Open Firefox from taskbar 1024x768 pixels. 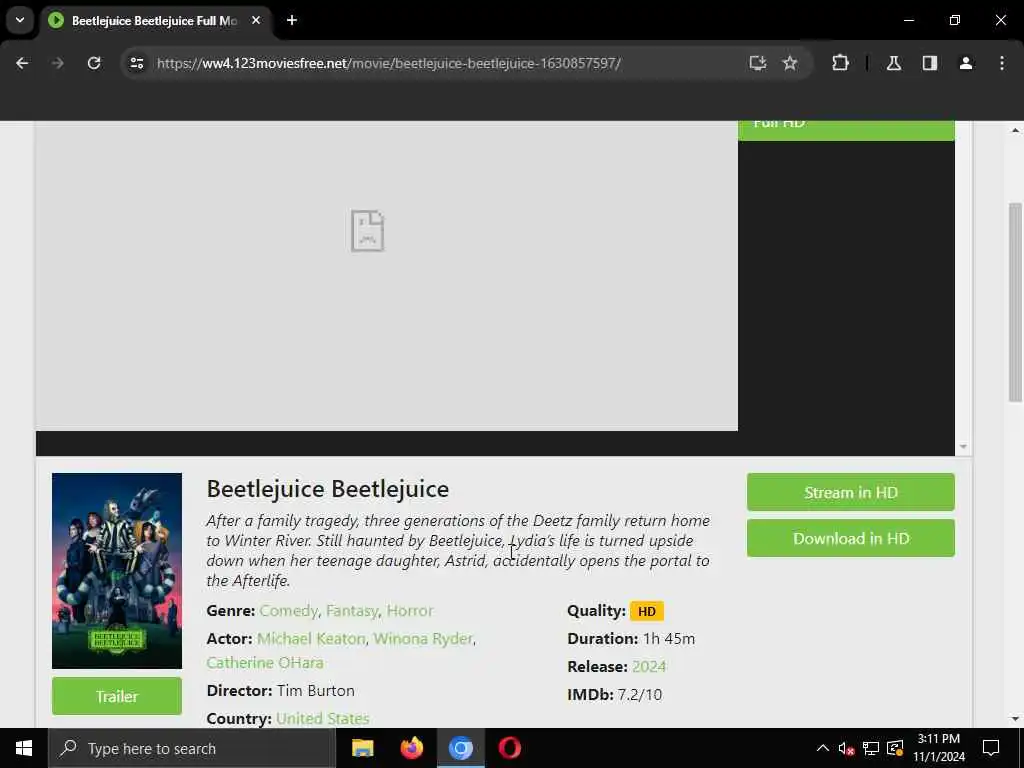(411, 748)
